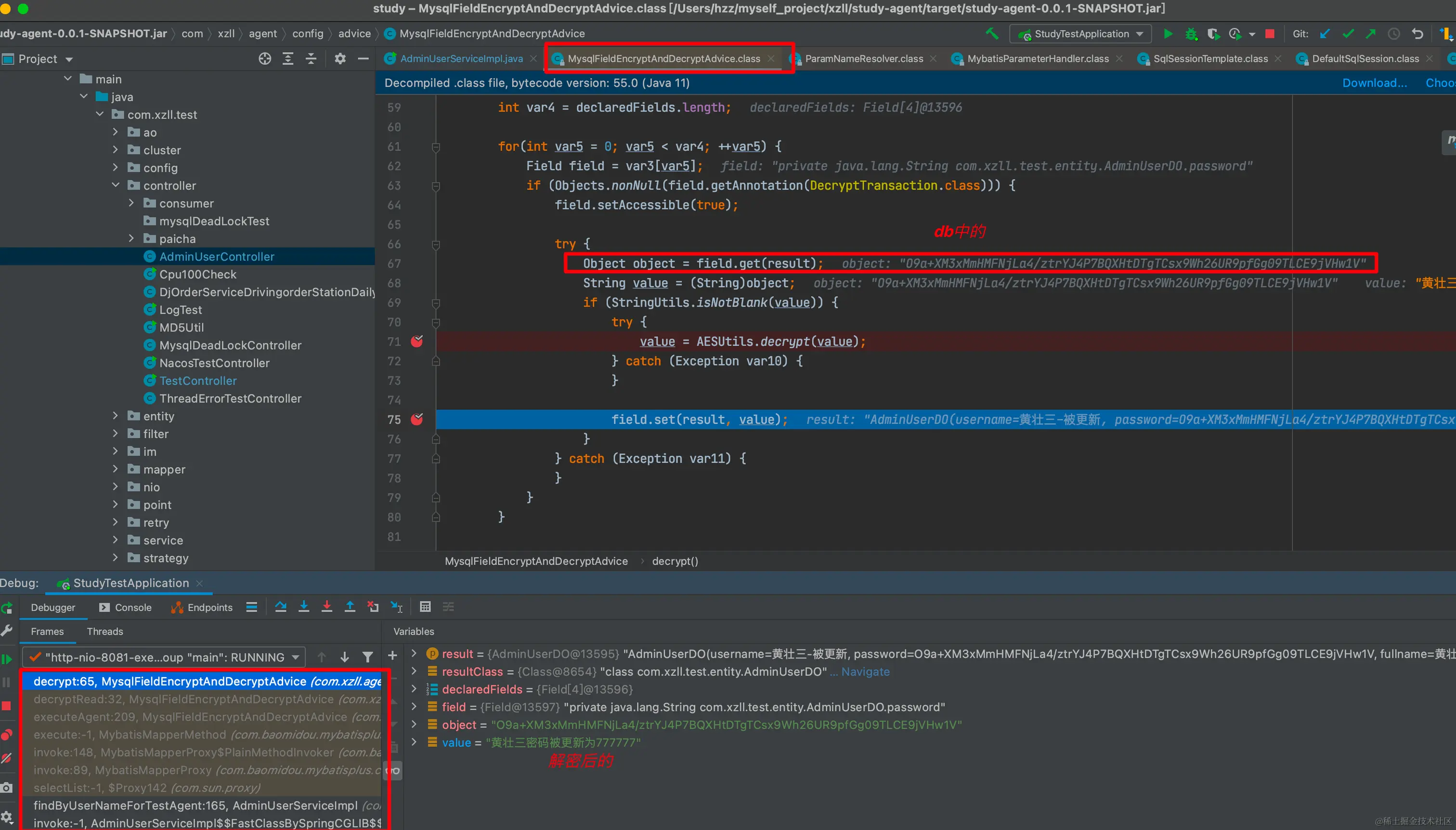The image size is (1456, 830).
Task: Click Run to Cursor icon
Action: pos(396,606)
